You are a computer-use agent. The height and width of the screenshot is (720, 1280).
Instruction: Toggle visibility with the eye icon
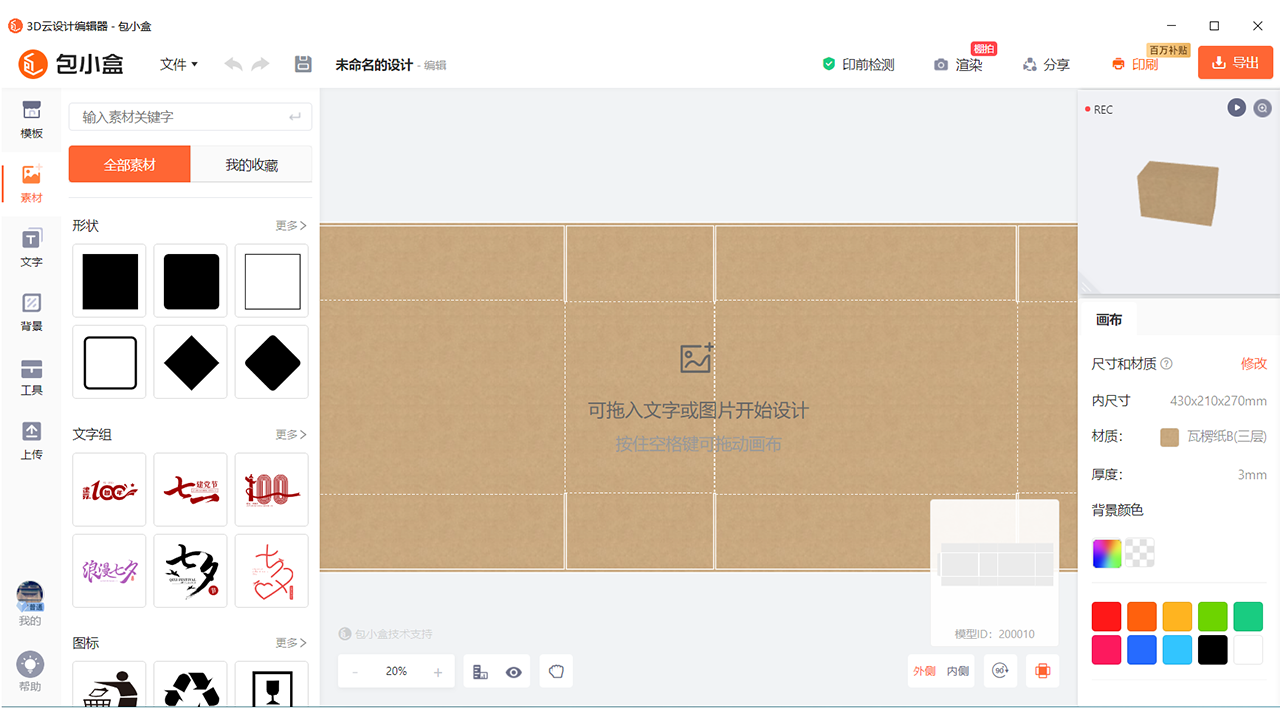pos(514,672)
